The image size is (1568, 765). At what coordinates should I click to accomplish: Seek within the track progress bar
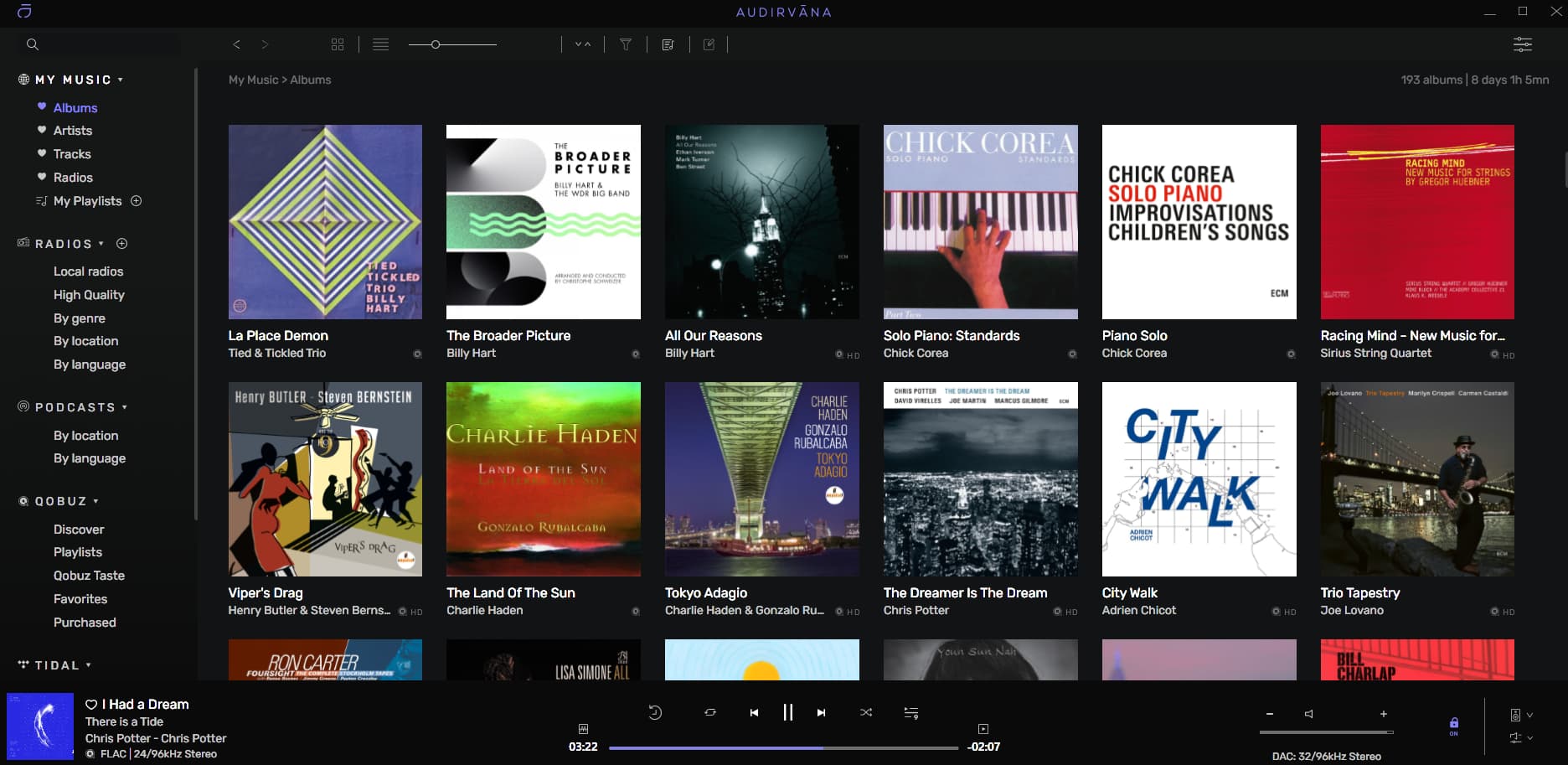783,747
